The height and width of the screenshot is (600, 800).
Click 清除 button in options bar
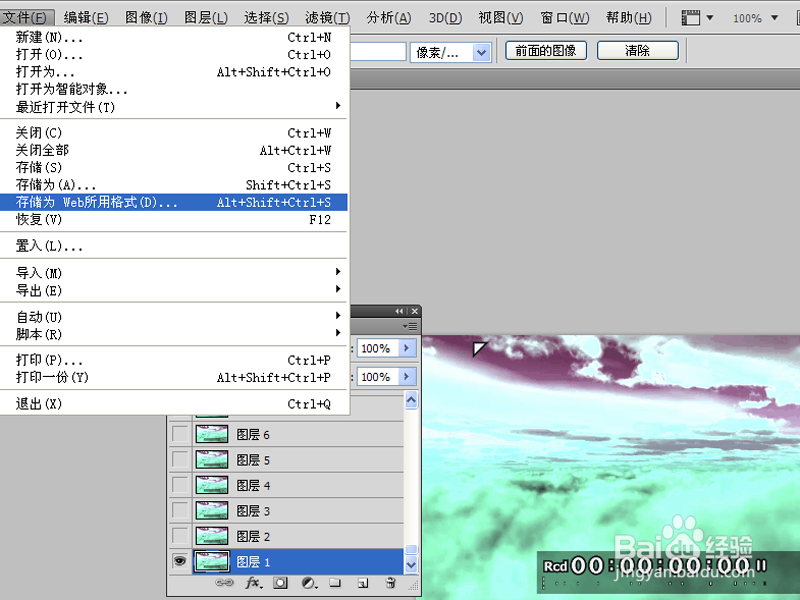pyautogui.click(x=637, y=51)
